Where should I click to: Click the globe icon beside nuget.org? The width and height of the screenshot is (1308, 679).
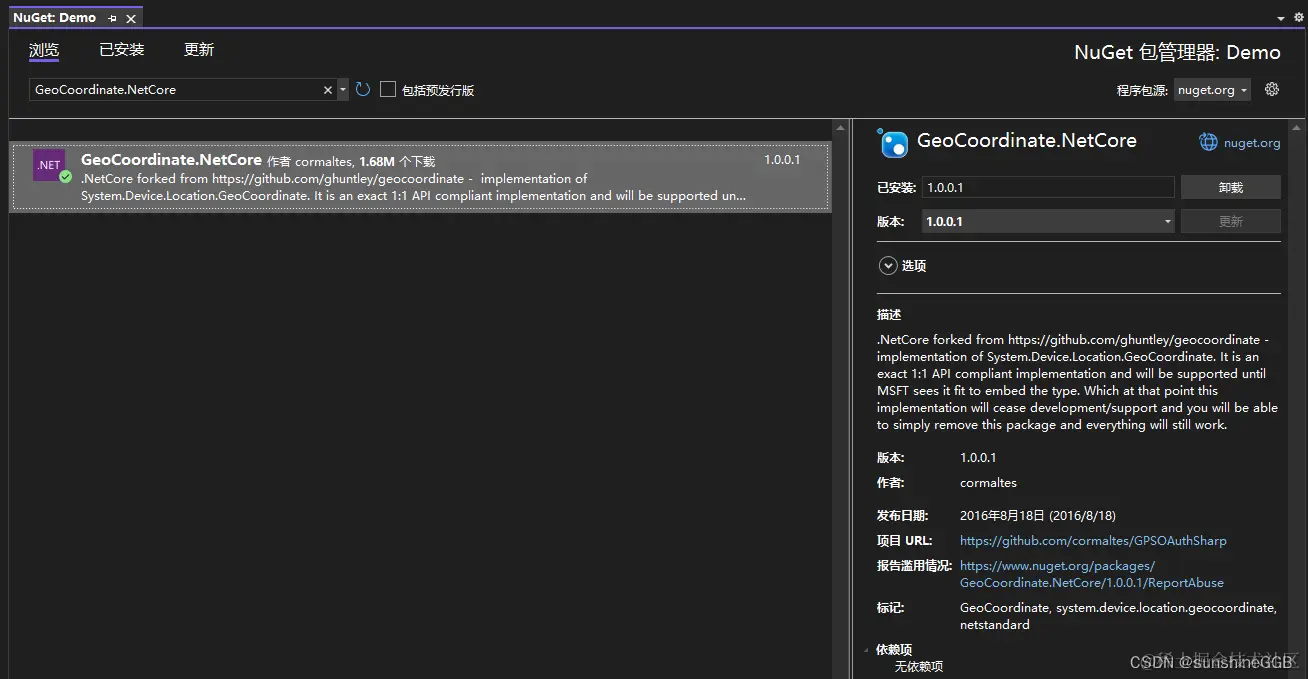click(x=1208, y=142)
